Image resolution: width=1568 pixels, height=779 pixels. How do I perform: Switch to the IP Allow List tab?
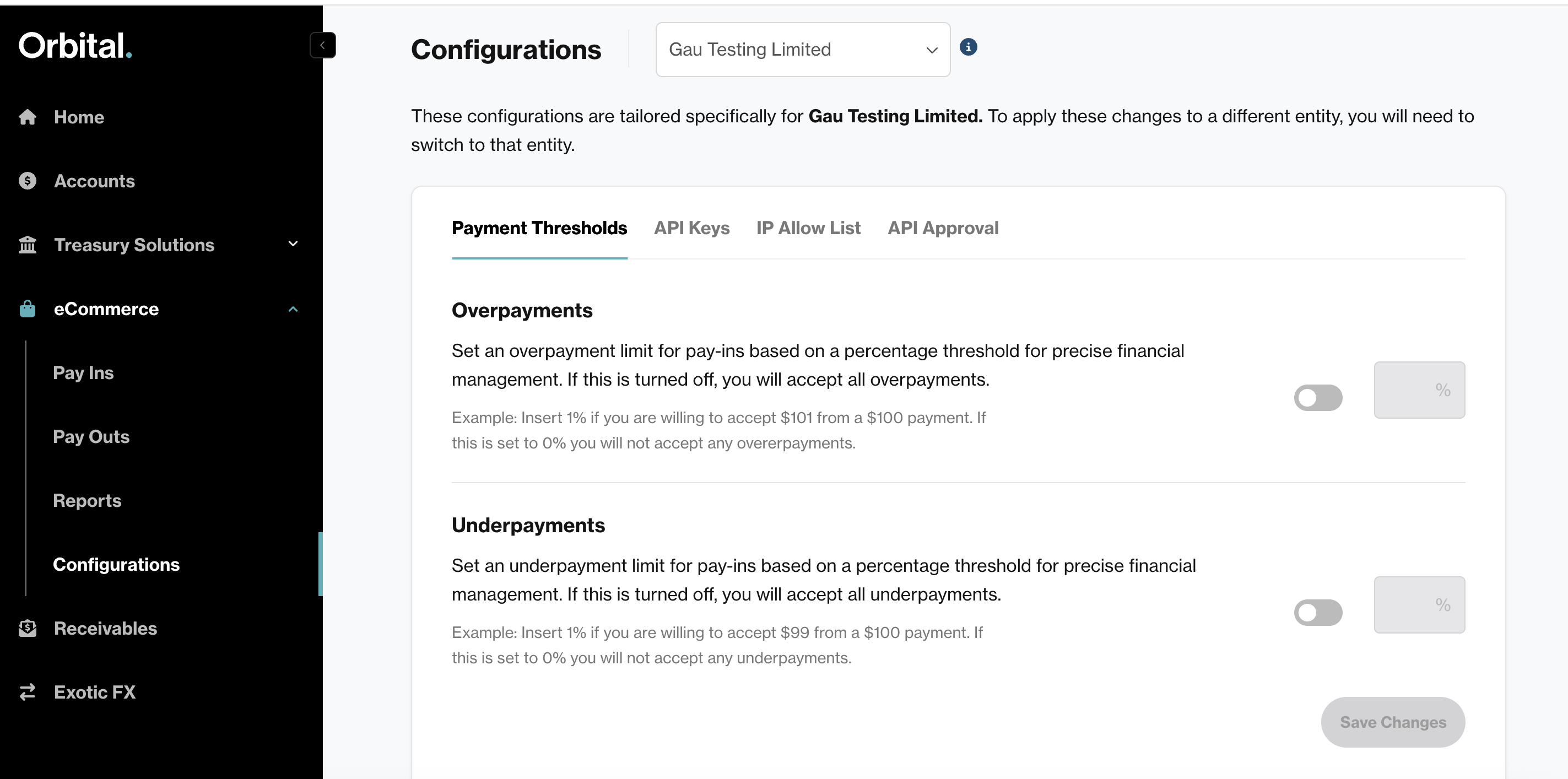[x=808, y=228]
